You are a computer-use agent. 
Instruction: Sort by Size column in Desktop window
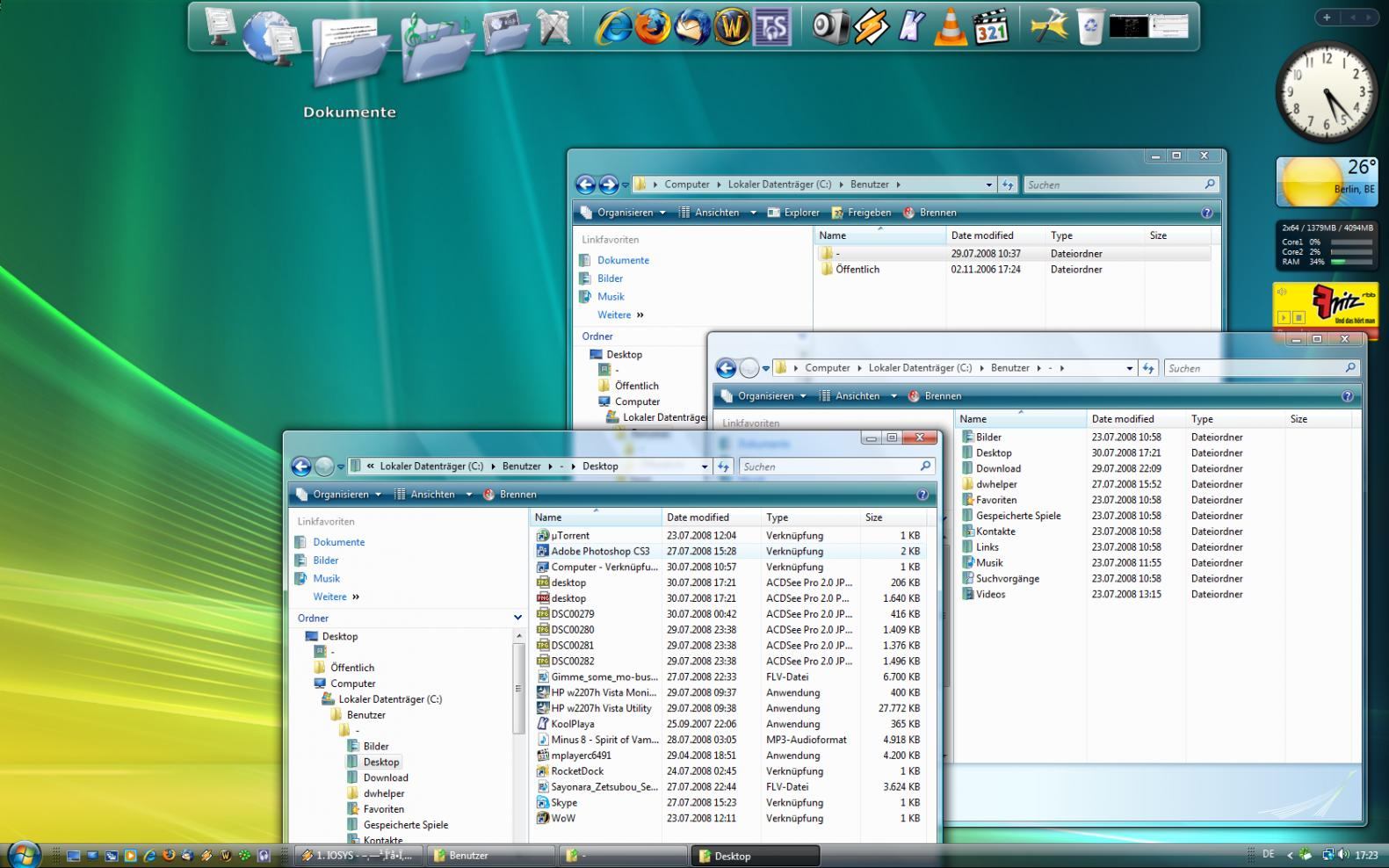(892, 517)
